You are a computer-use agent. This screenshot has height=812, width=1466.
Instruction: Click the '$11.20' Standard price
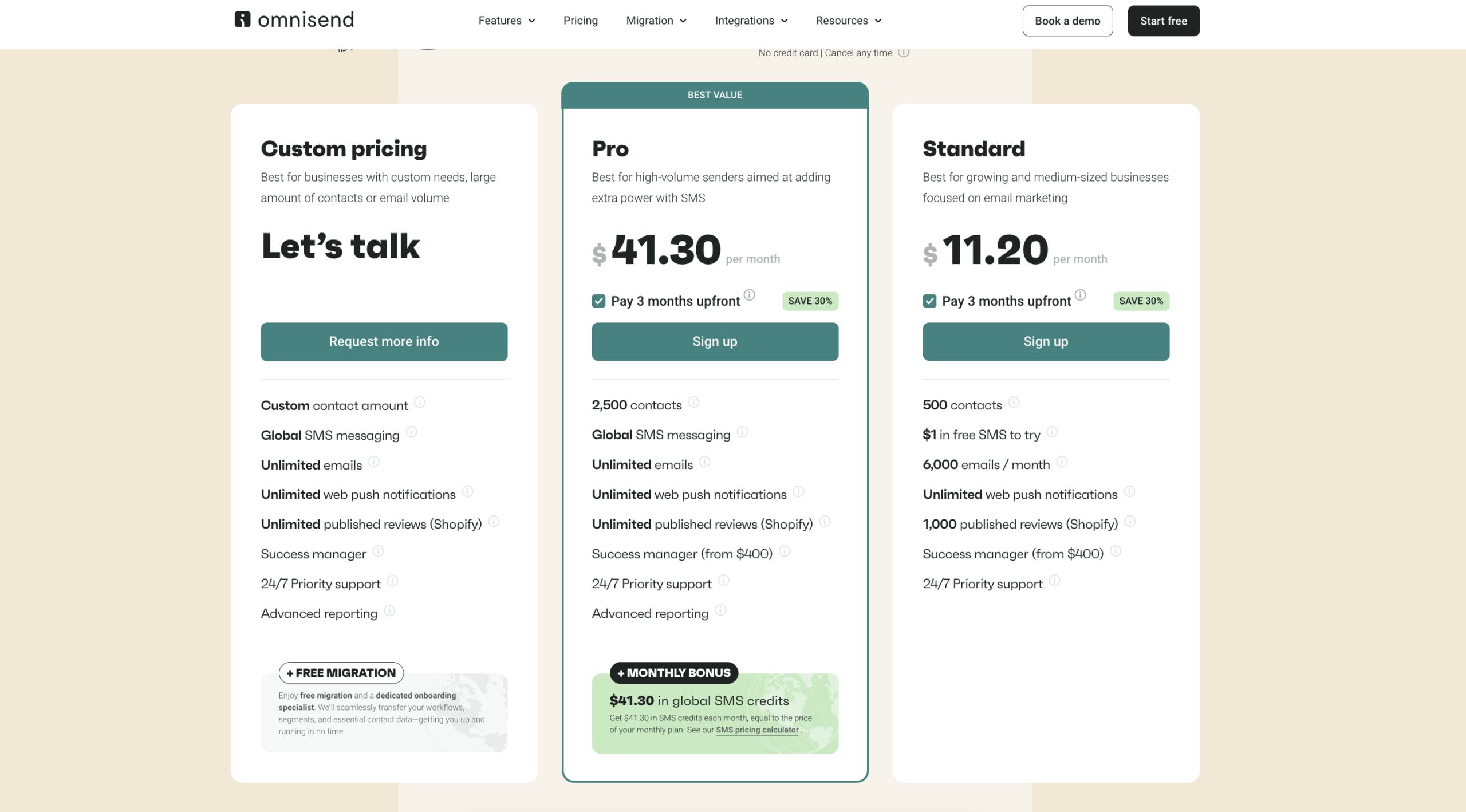click(x=986, y=250)
